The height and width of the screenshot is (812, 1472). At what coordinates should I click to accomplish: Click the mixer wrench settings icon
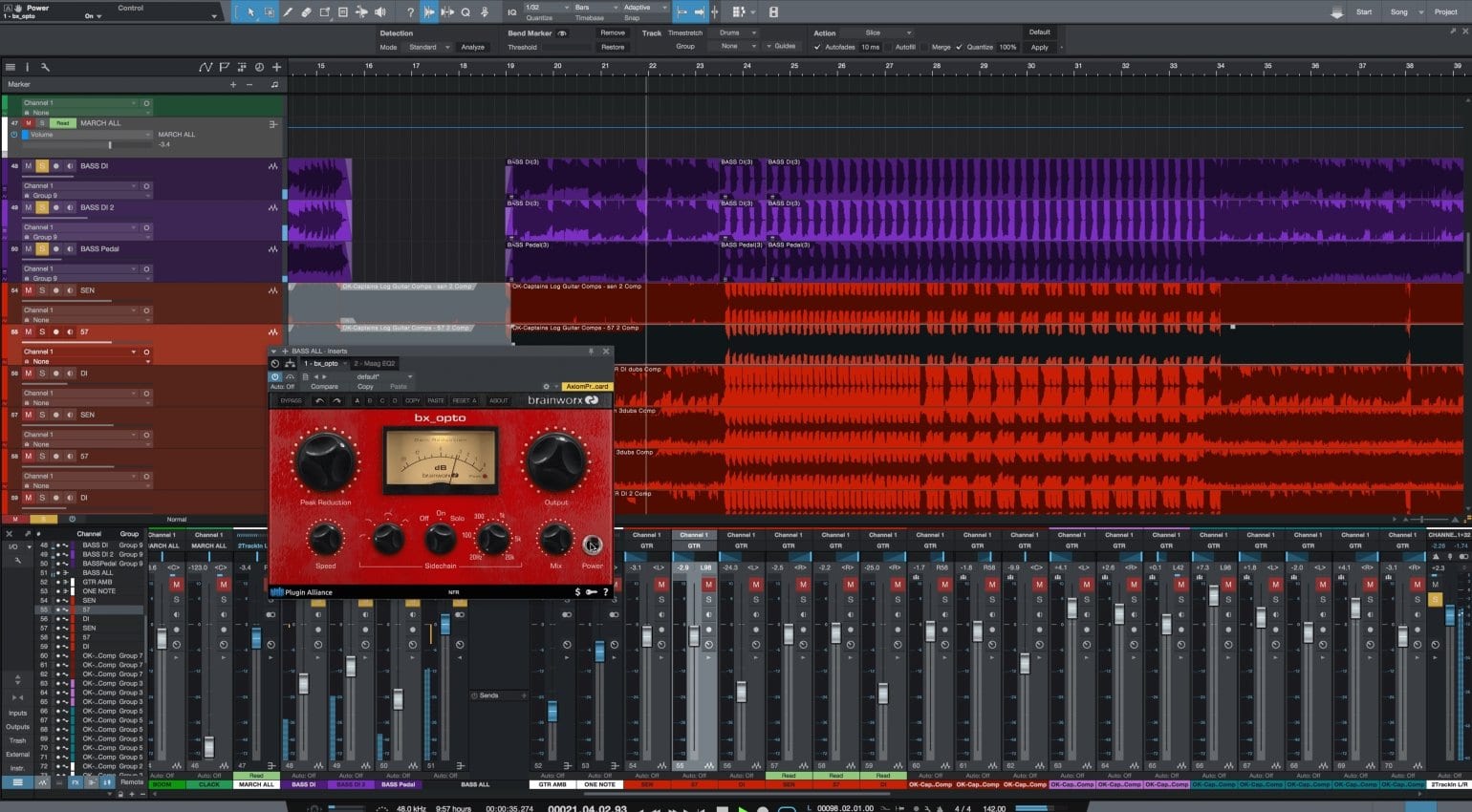(x=17, y=560)
